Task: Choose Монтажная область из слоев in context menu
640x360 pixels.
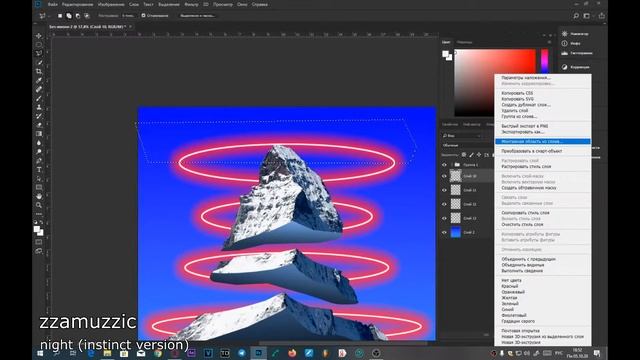Action: [543, 142]
